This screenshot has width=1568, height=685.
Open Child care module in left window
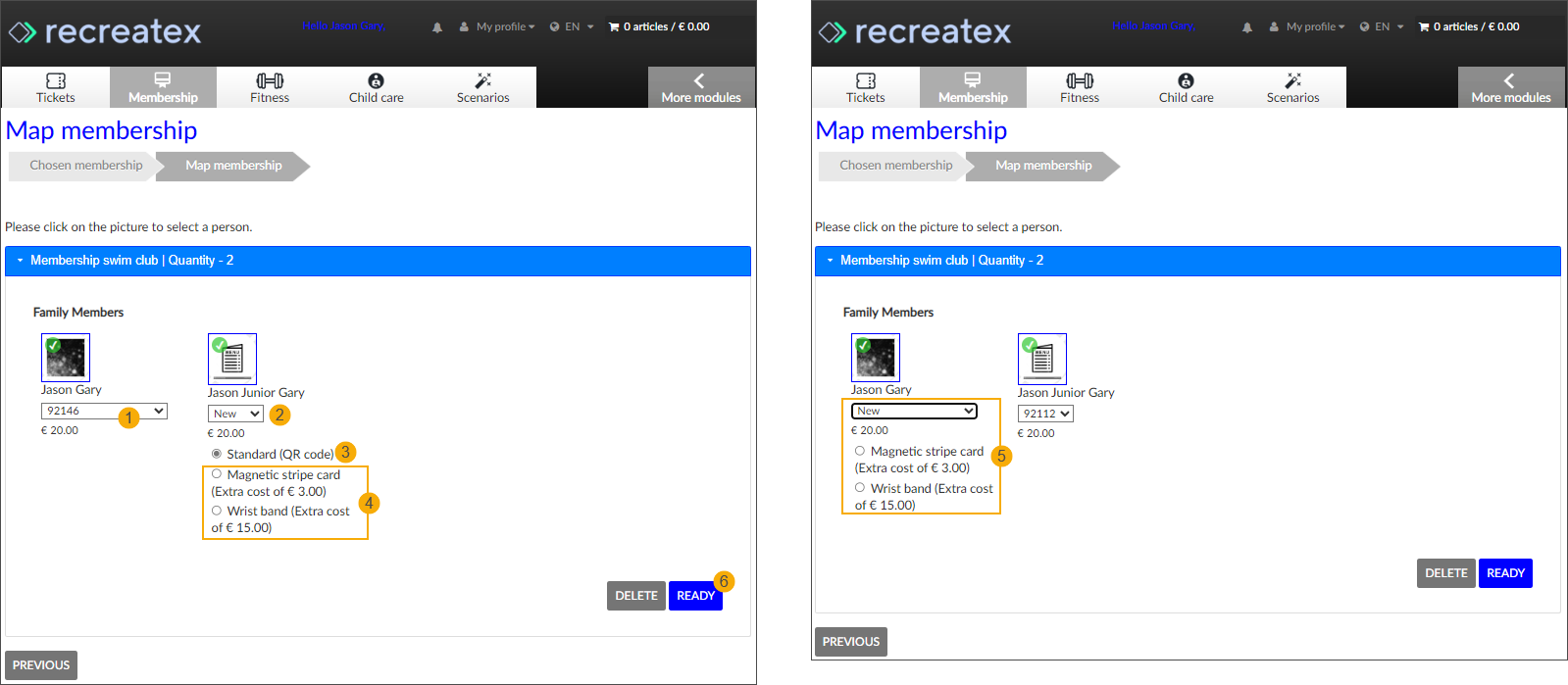point(377,87)
